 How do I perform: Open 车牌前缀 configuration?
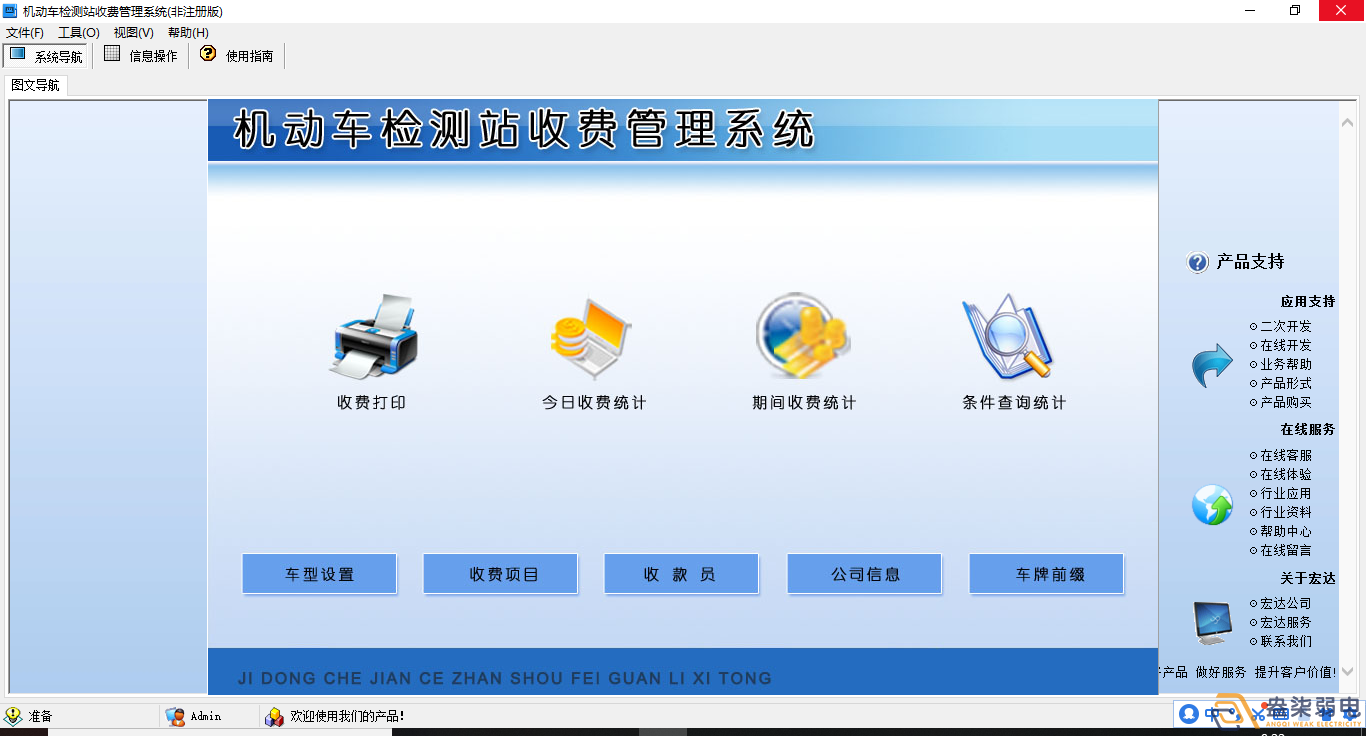tap(1046, 573)
